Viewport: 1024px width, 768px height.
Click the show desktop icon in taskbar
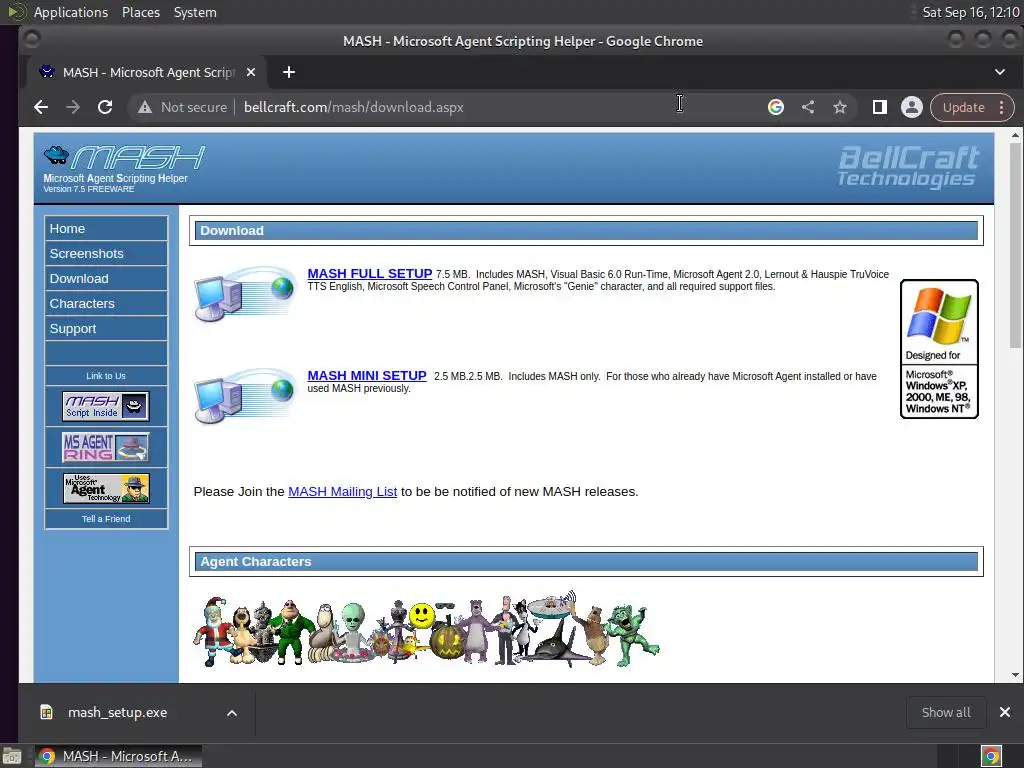[12, 757]
